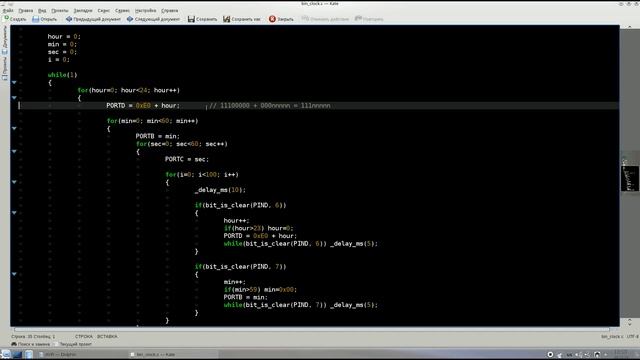Click the Создать (New) document icon
Viewport: 640px width, 360px height.
(7, 18)
